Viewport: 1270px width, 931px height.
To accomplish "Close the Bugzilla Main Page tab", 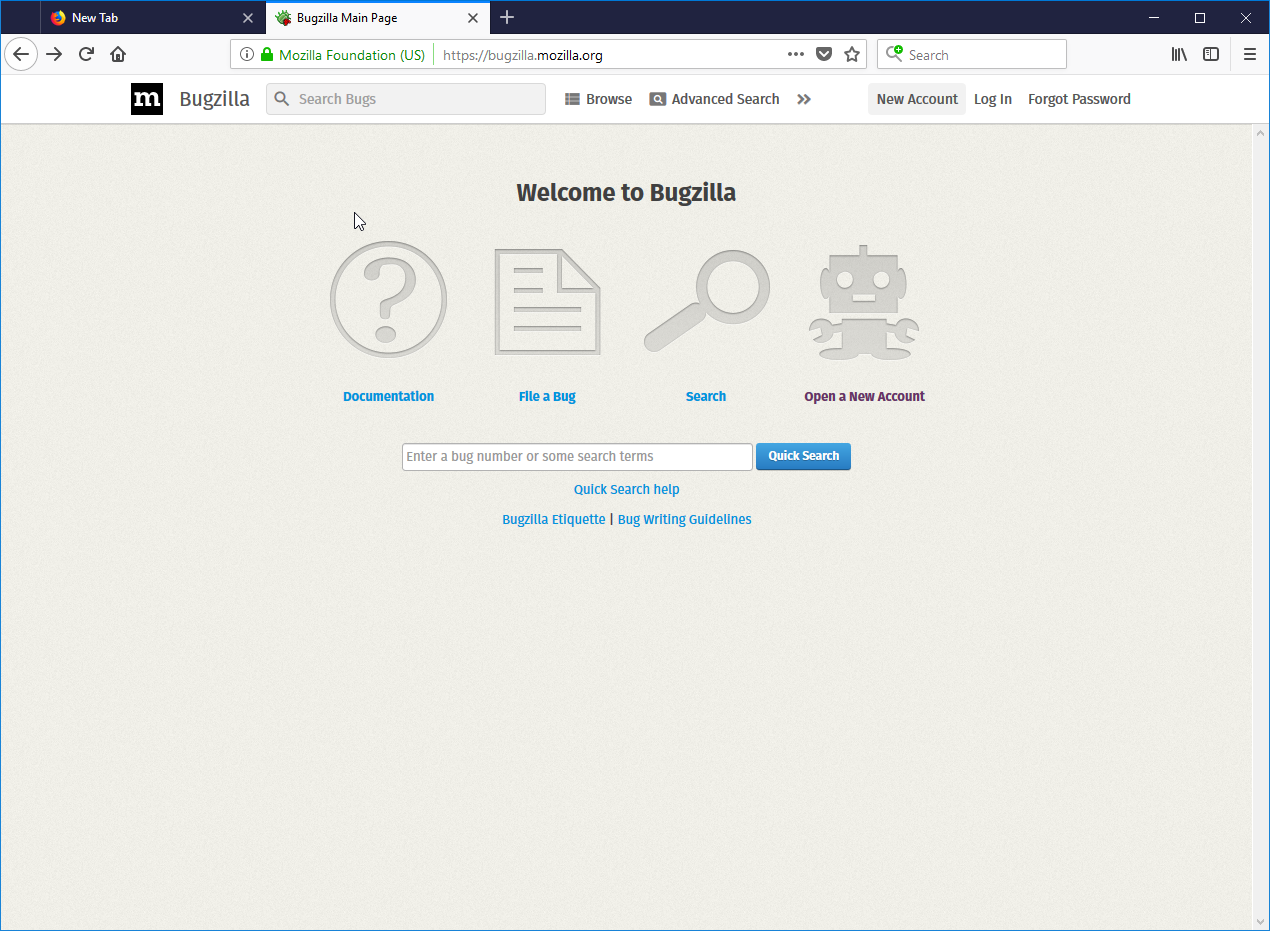I will [474, 18].
